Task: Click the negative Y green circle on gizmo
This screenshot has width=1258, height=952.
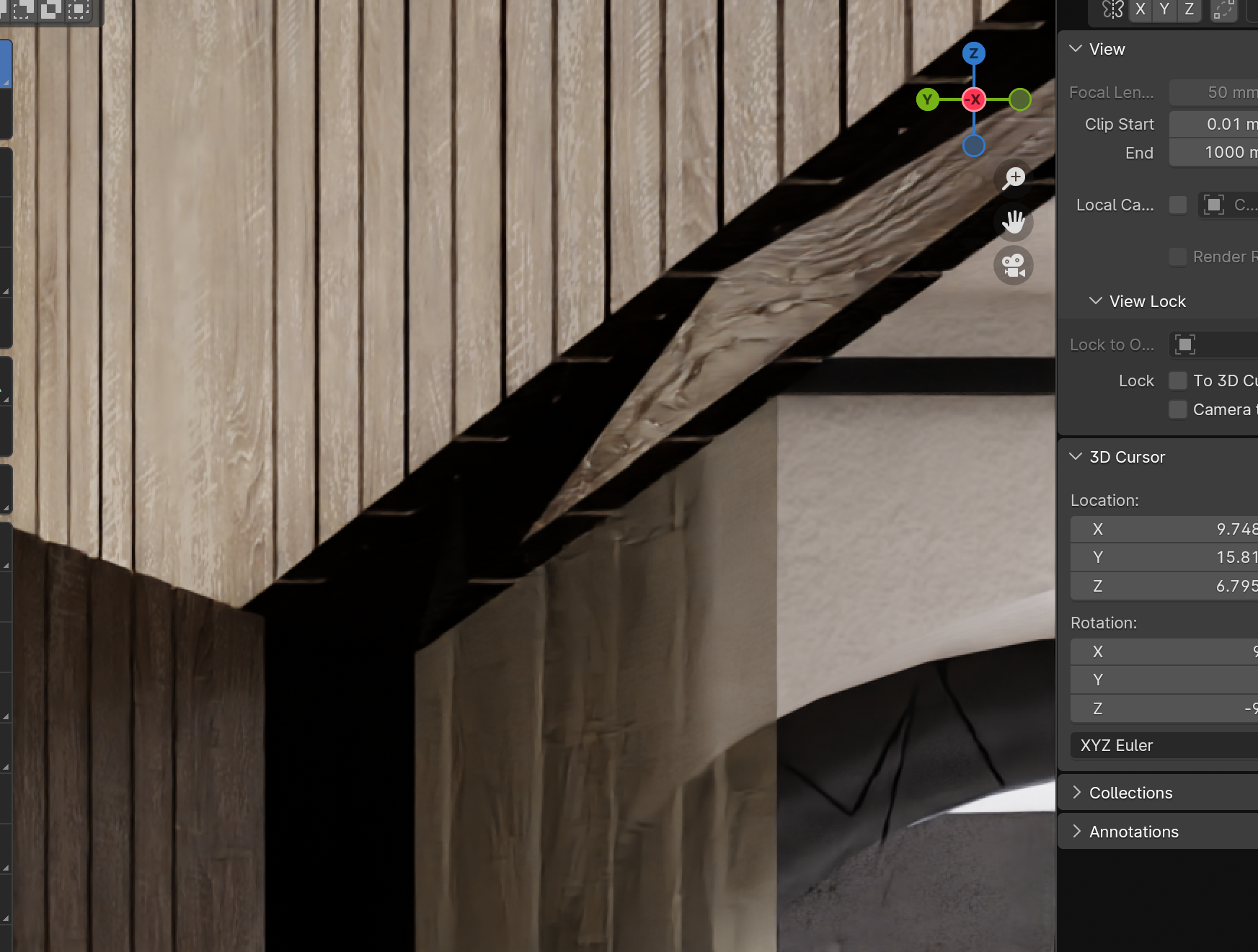Action: coord(1019,99)
